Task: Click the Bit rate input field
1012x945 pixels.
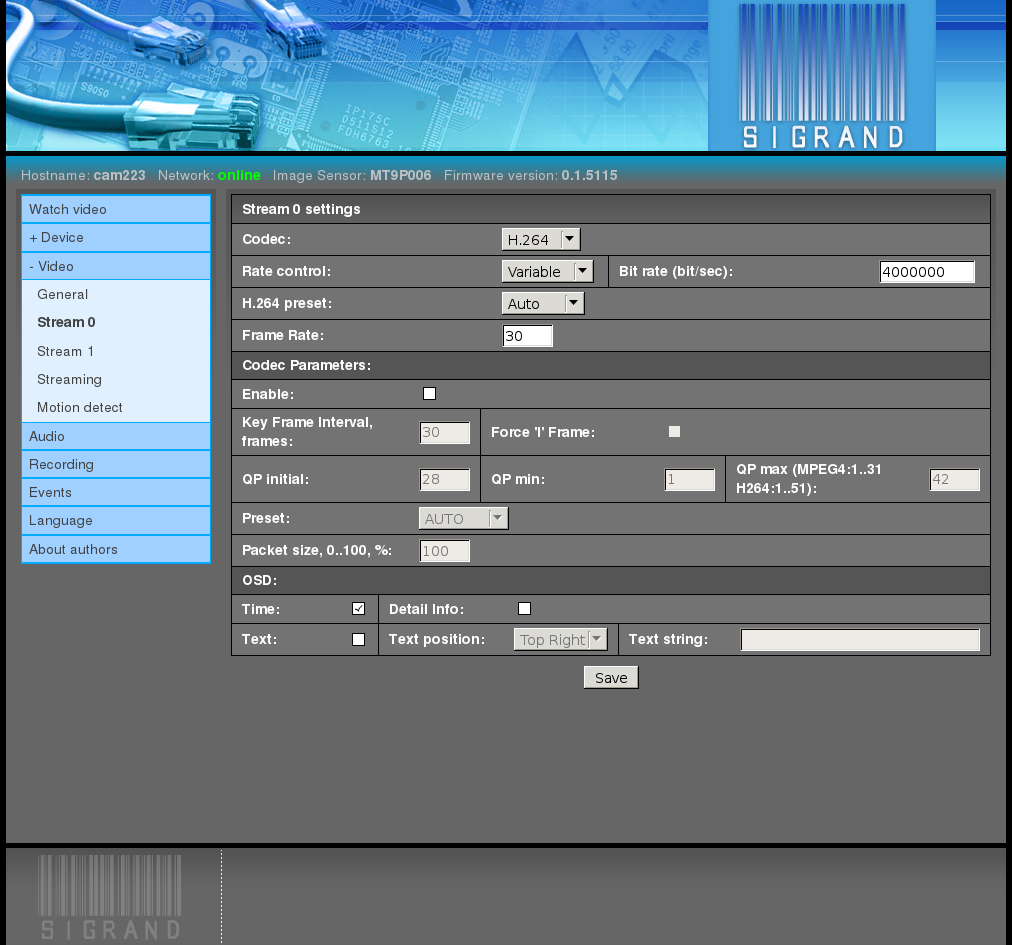Action: pyautogui.click(x=927, y=272)
